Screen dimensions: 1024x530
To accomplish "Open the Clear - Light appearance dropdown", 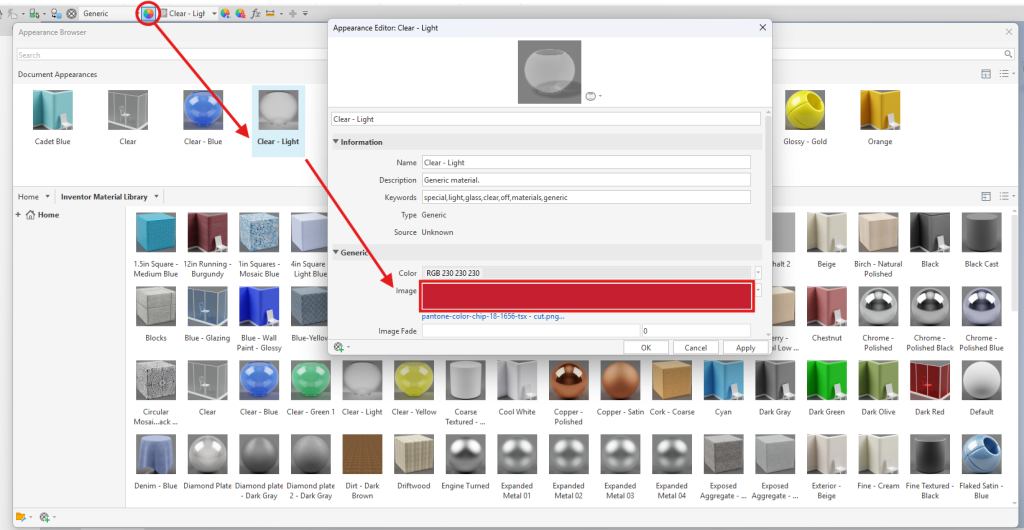I will [212, 14].
